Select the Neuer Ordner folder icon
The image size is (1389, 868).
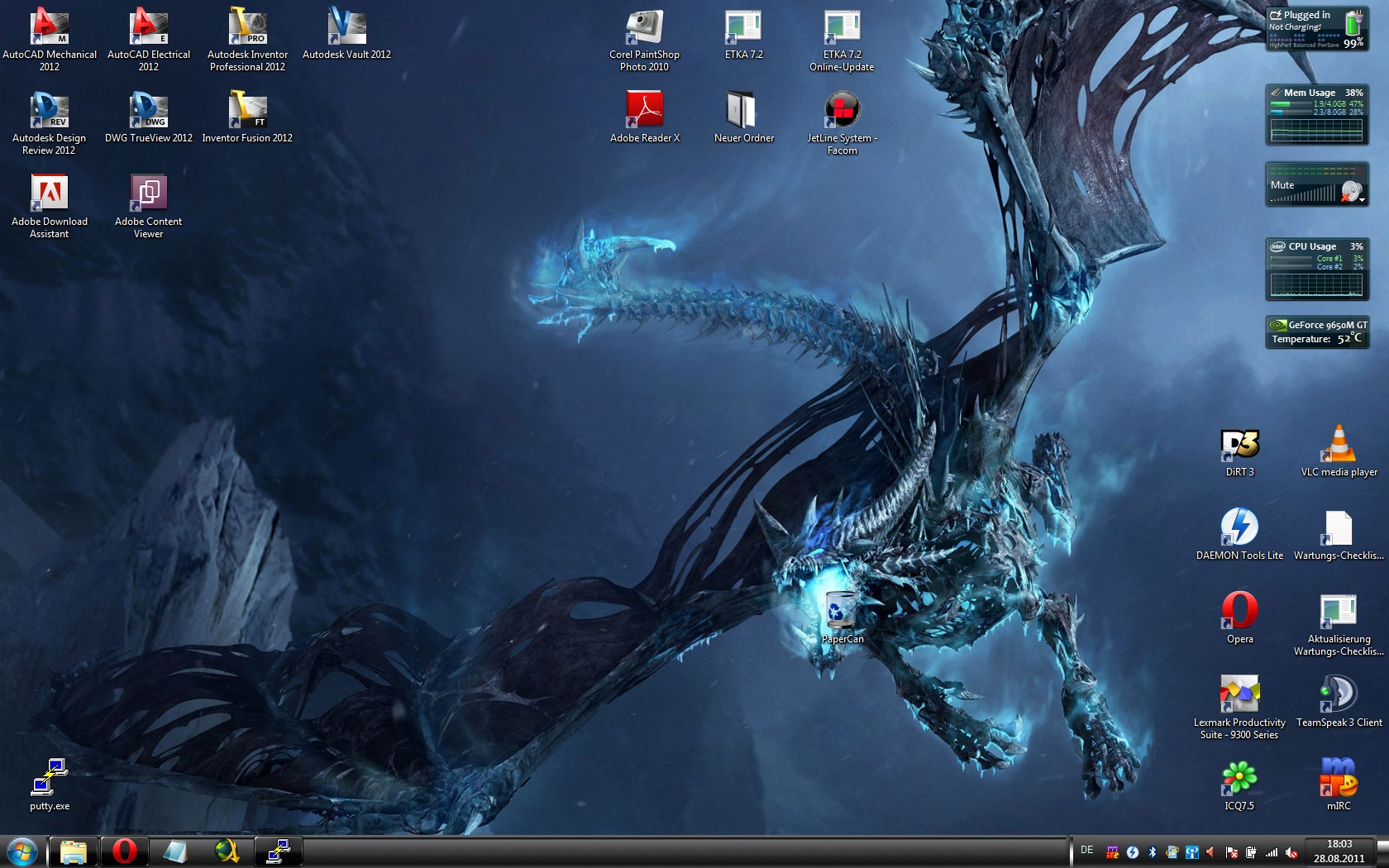coord(743,117)
